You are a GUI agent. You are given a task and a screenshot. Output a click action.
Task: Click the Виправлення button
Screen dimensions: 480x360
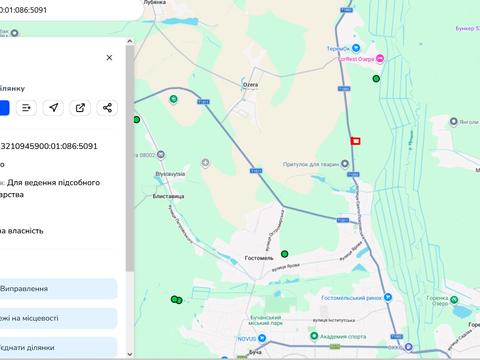58,289
